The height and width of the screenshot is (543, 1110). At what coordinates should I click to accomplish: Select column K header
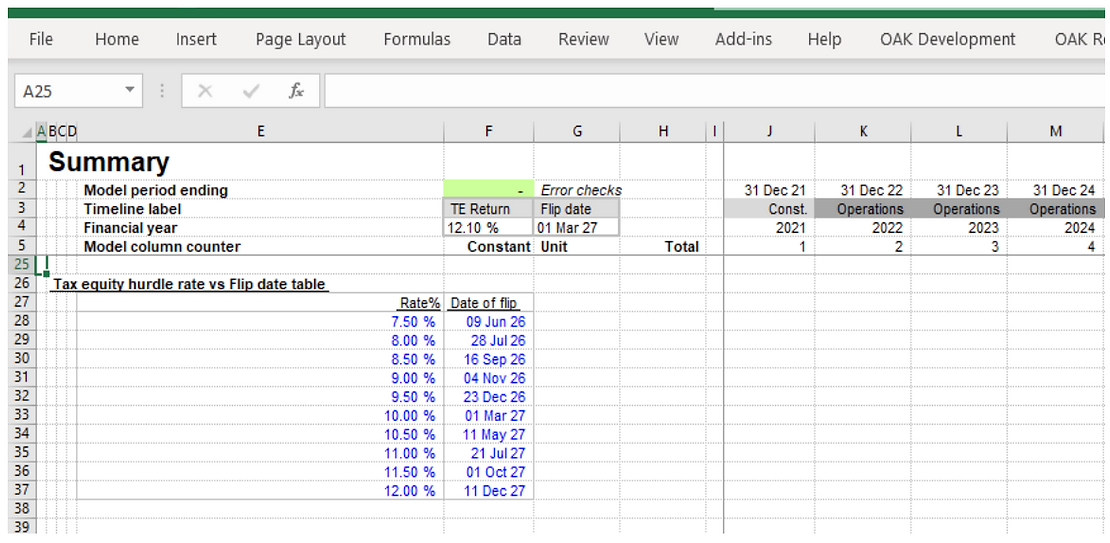click(863, 131)
